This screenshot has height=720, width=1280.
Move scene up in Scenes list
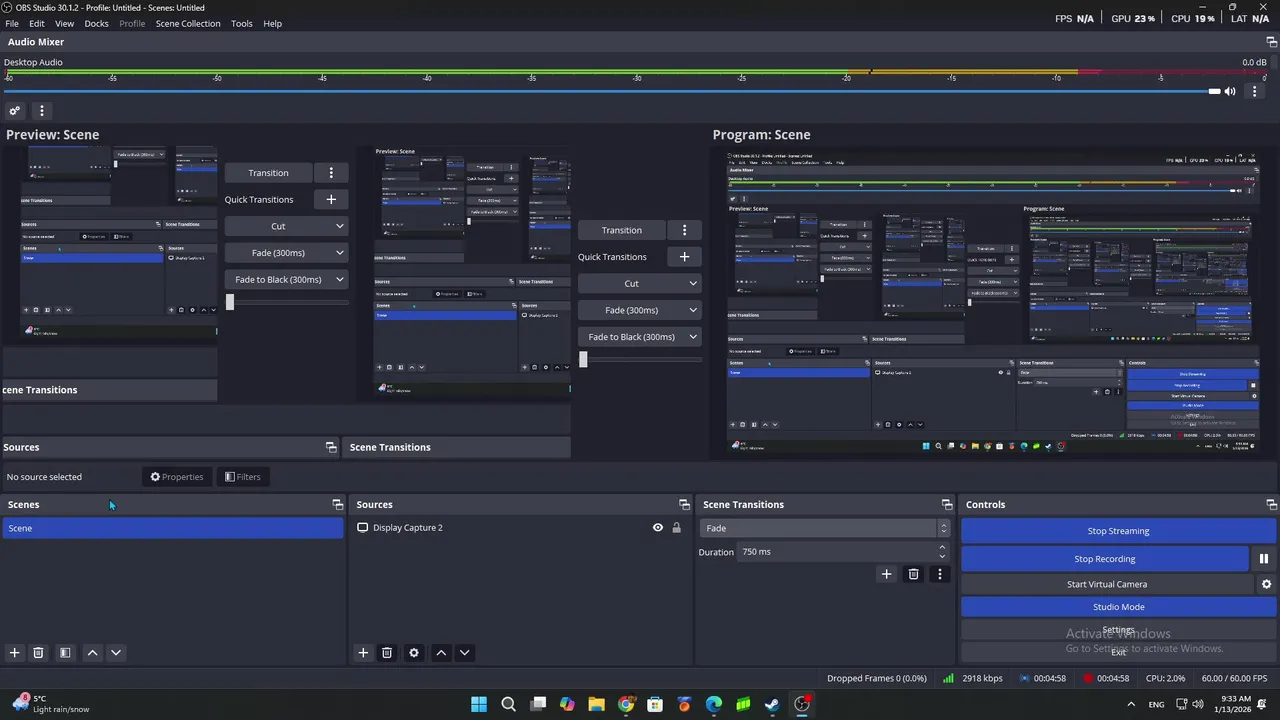[92, 653]
